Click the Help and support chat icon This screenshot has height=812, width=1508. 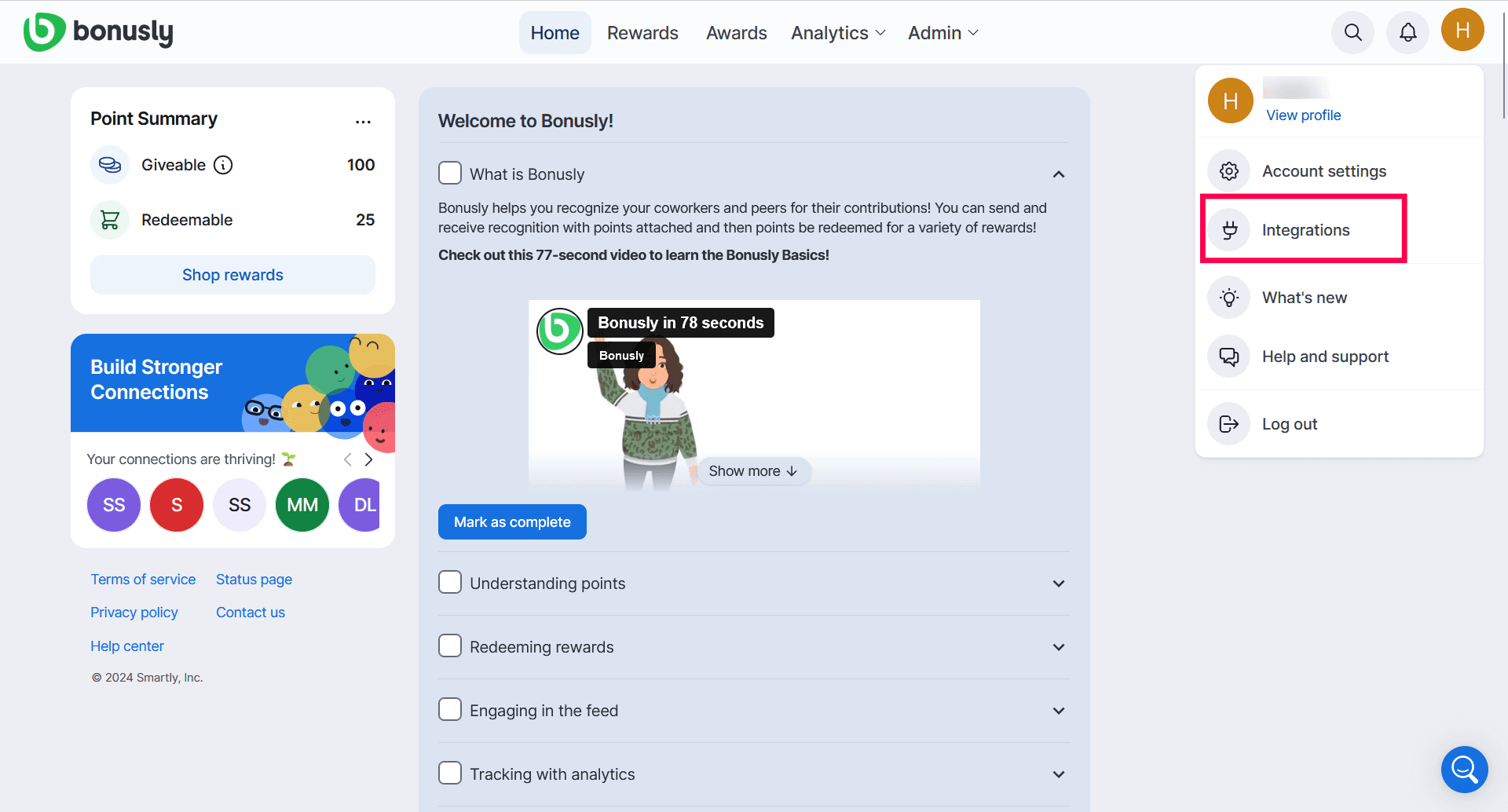[1229, 357]
